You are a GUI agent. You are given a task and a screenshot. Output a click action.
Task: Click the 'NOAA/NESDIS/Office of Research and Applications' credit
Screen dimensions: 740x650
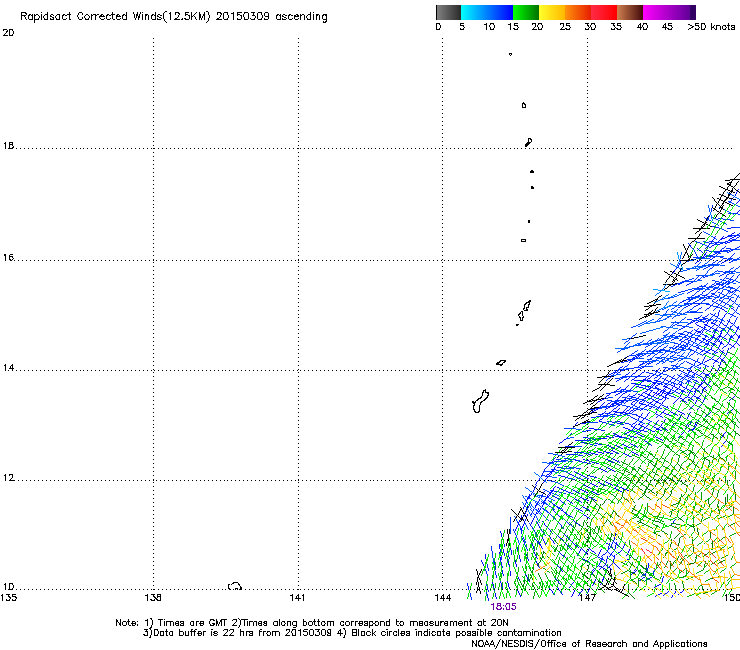click(x=589, y=644)
